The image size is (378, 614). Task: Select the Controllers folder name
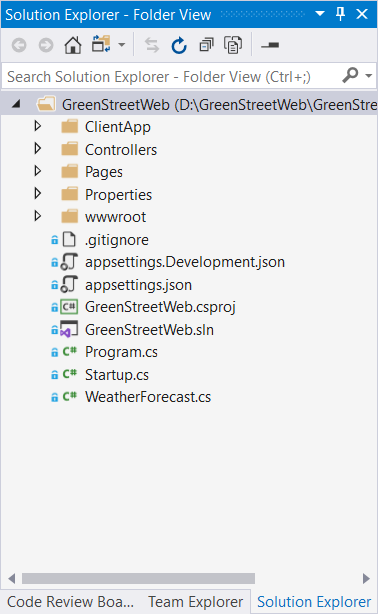(121, 150)
